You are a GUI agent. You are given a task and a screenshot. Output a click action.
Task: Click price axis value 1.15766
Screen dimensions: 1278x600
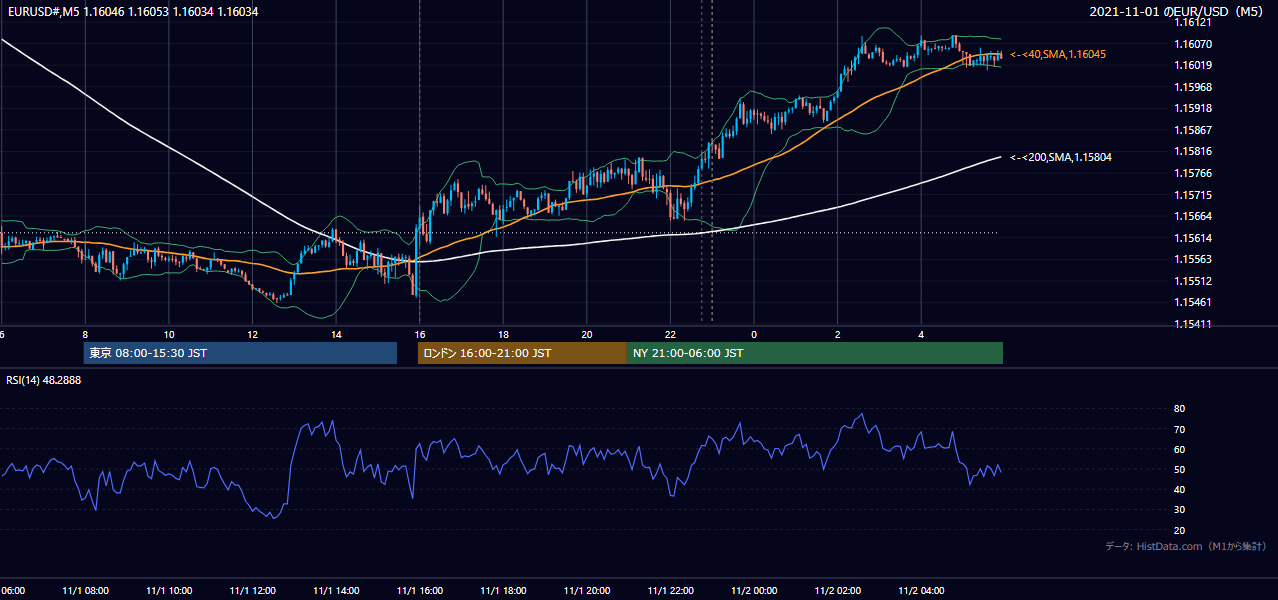1192,173
